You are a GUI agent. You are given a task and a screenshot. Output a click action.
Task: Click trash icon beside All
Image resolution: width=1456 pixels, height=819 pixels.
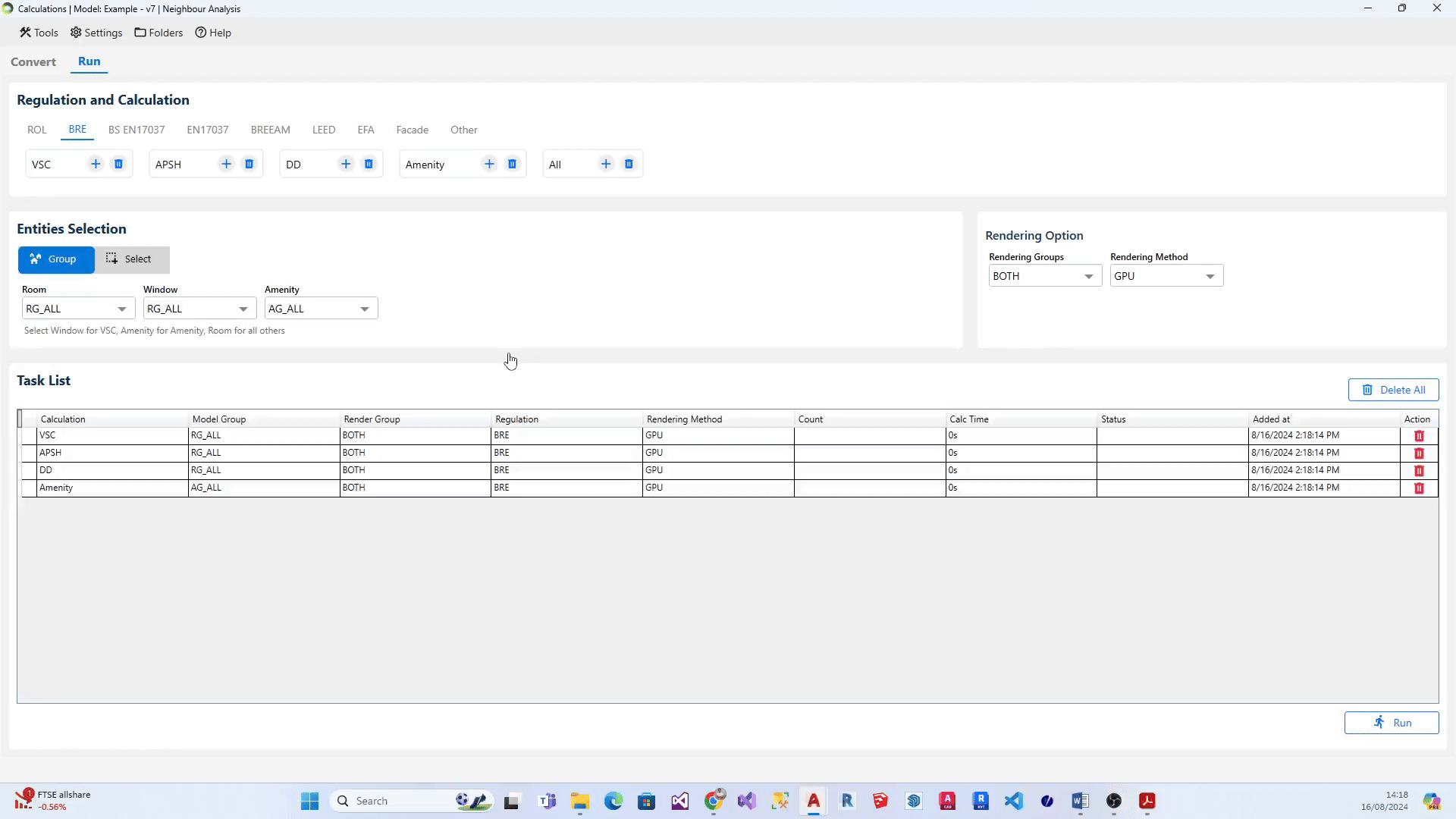[629, 164]
